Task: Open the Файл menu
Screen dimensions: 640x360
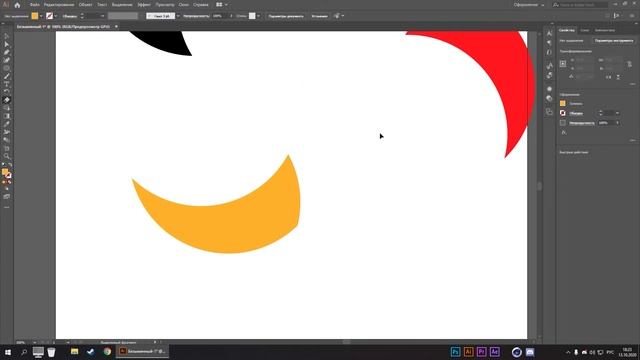Action: 34,5
